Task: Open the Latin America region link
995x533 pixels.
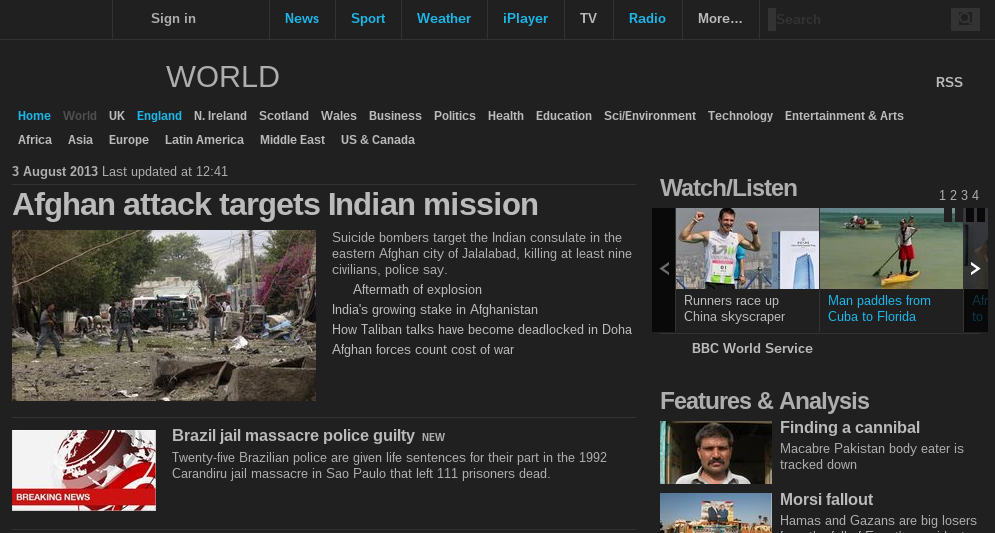Action: [204, 140]
